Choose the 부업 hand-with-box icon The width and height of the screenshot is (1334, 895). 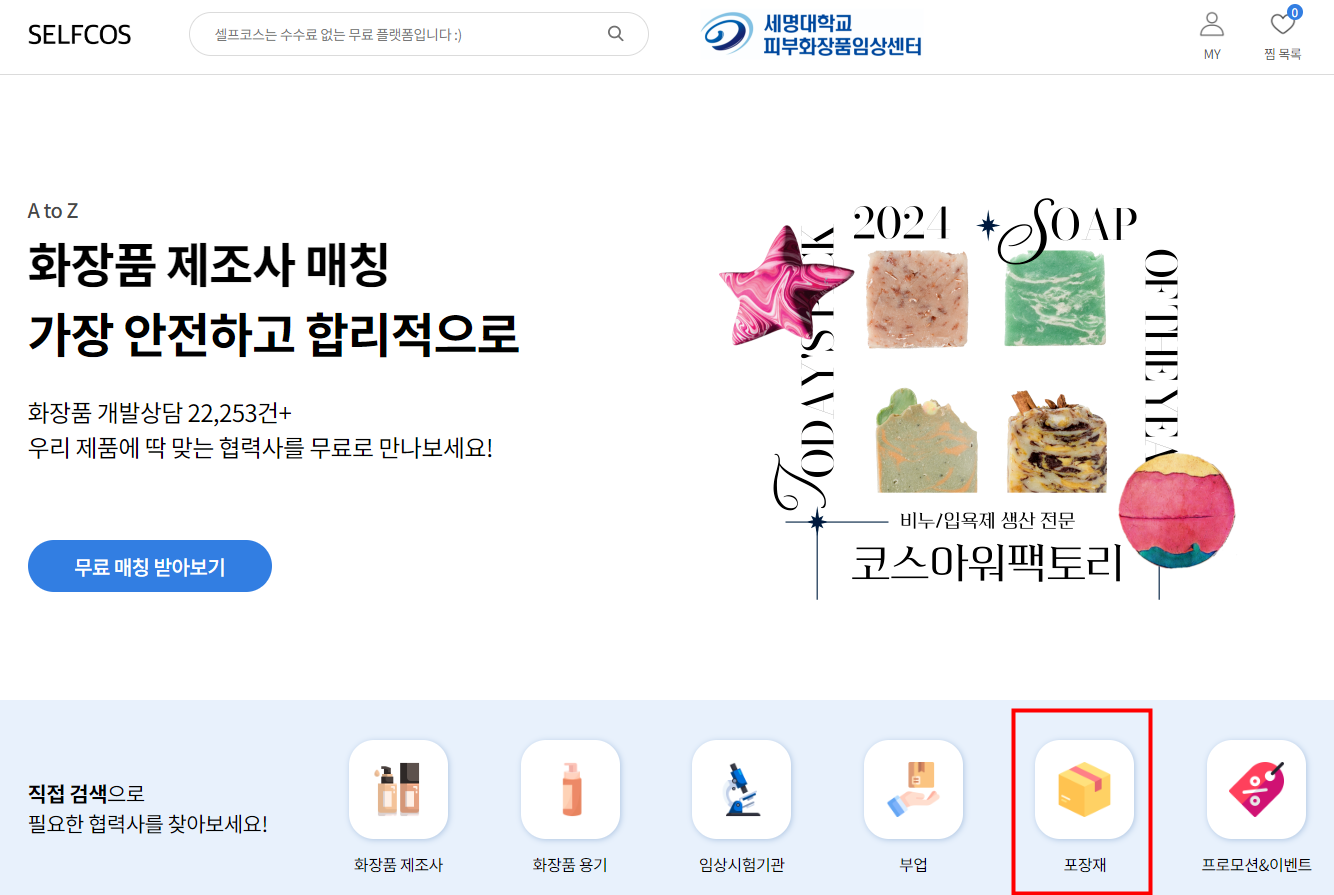(913, 789)
